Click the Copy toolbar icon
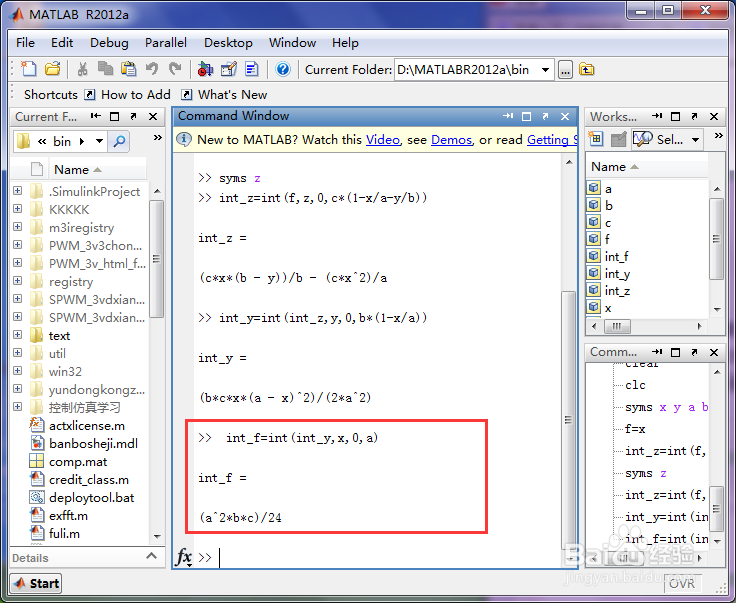The image size is (736, 603). pos(105,69)
